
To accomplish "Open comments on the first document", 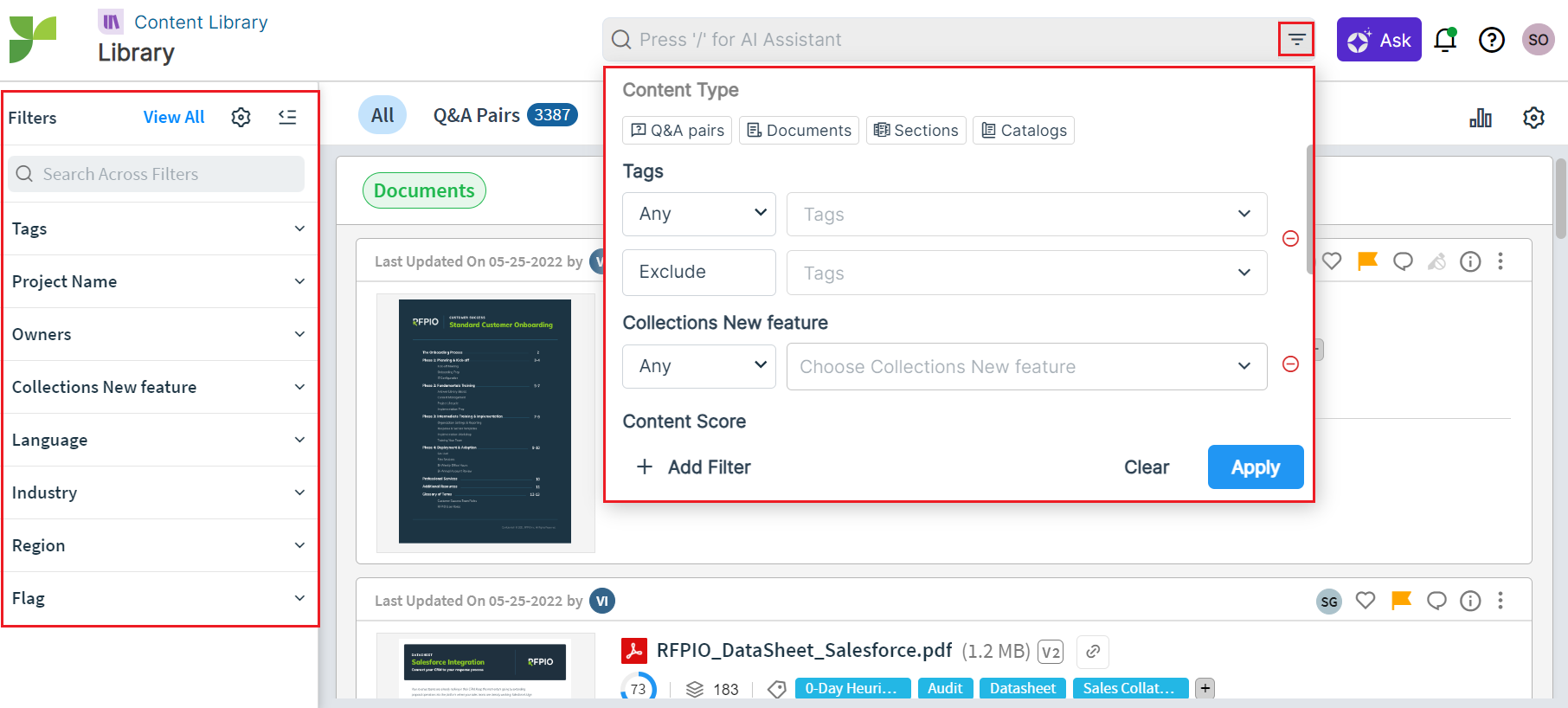I will point(1403,261).
